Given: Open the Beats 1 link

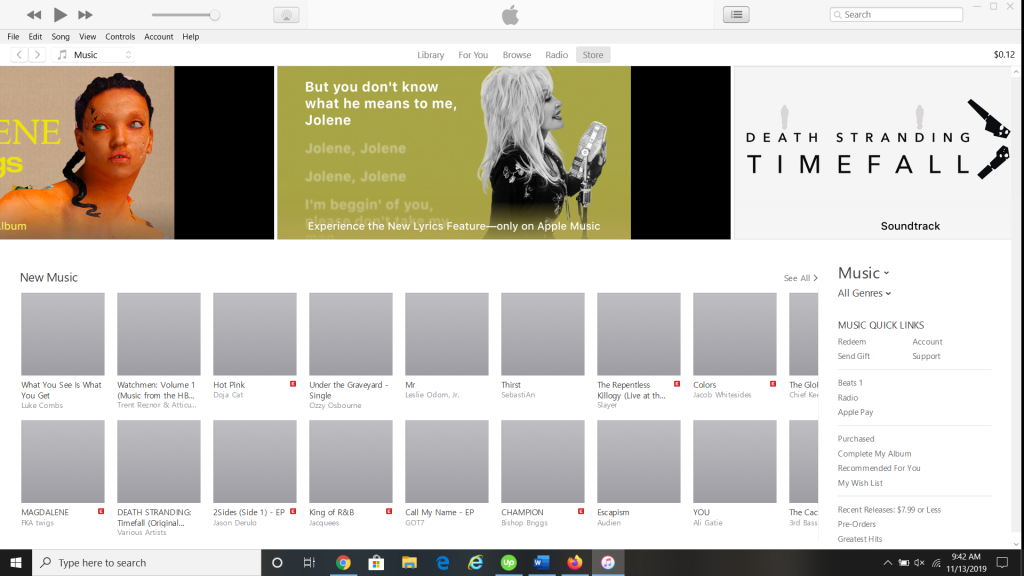Looking at the screenshot, I should click(x=850, y=383).
